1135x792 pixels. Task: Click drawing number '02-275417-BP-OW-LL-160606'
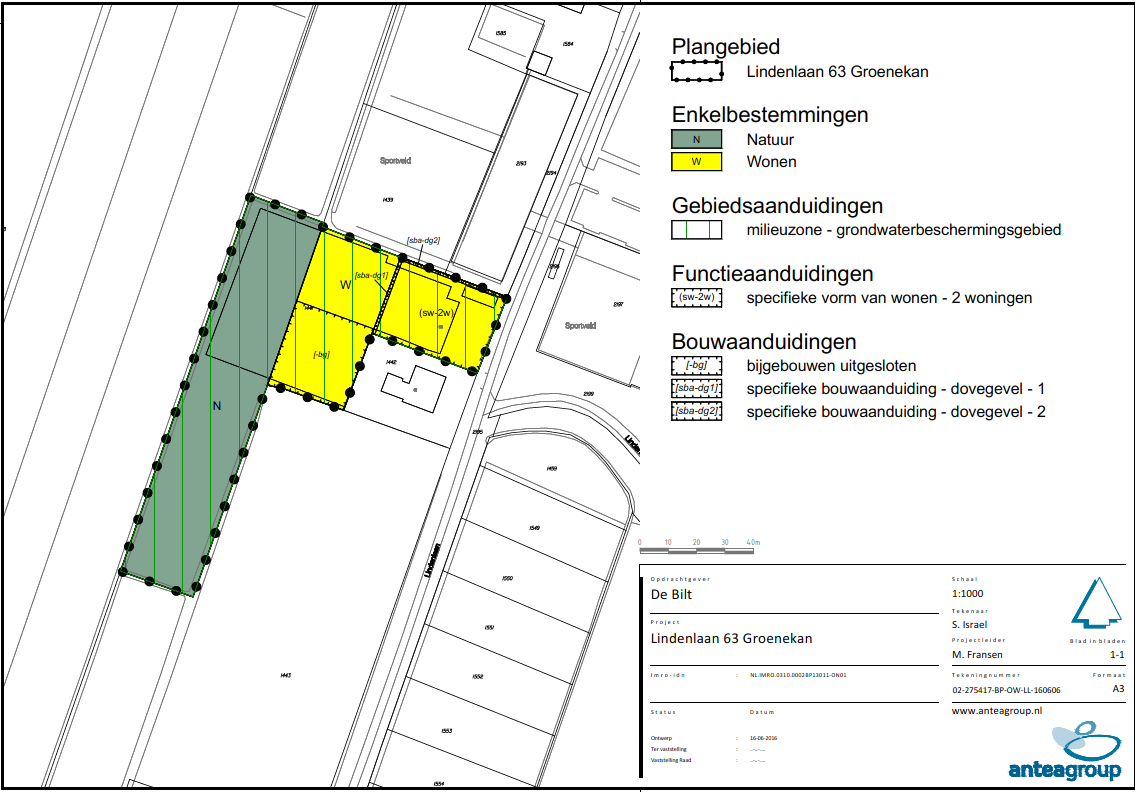tap(1006, 690)
